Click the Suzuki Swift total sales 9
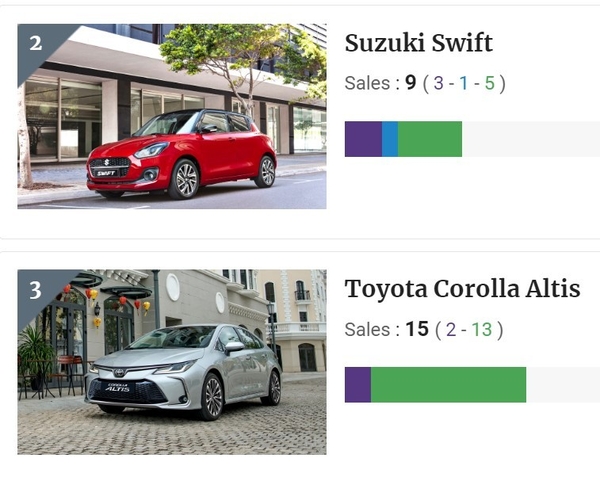Screen dimensions: 600x485 click(x=411, y=83)
